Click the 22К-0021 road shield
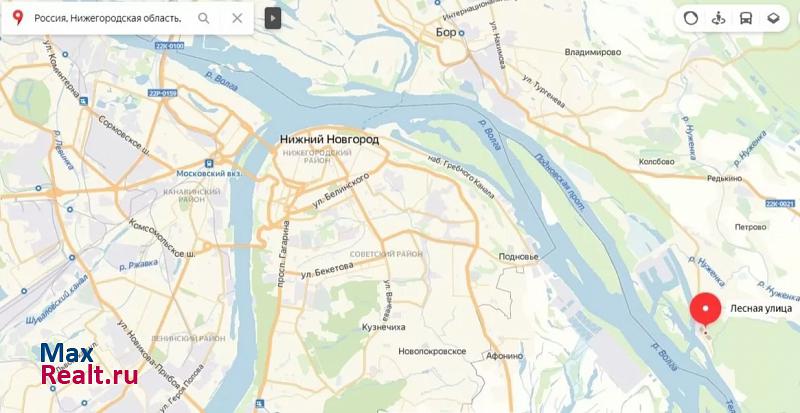 (x=780, y=204)
